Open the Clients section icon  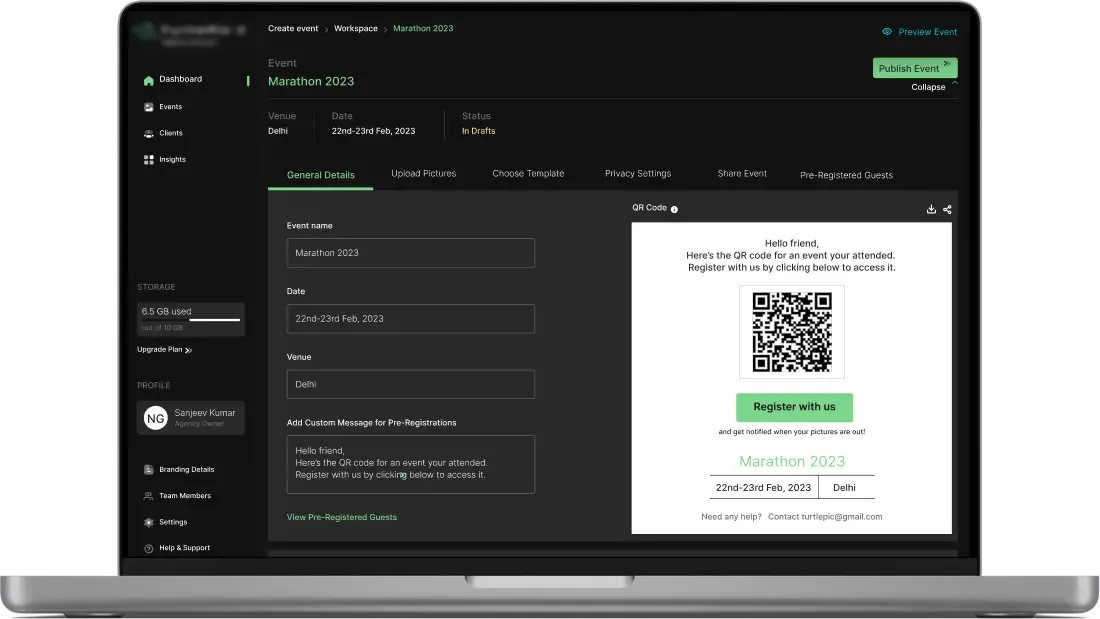point(149,133)
